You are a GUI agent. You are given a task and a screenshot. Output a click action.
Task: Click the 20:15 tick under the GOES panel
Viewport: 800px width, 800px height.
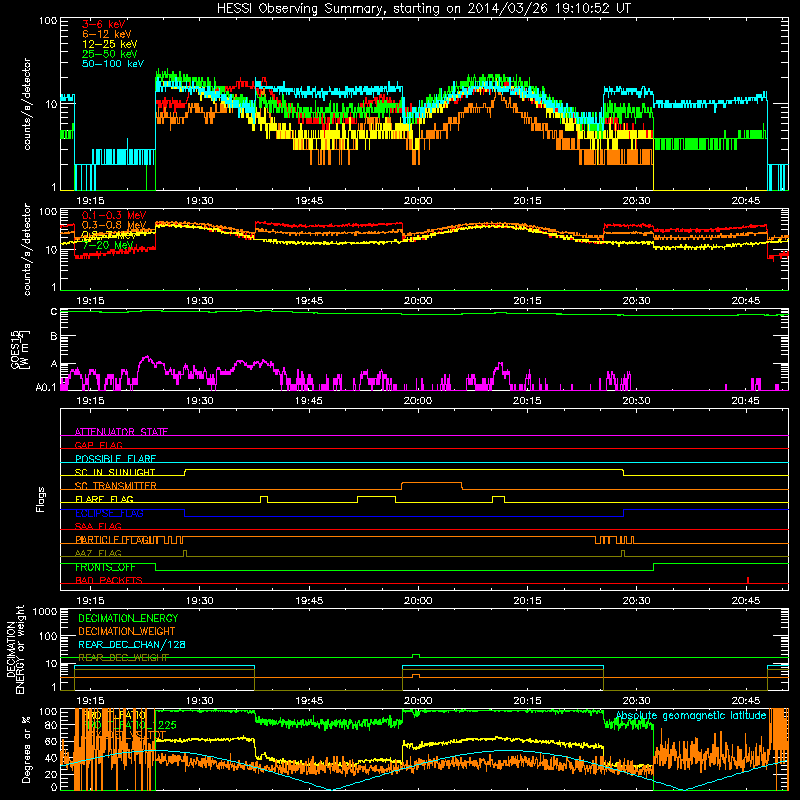pos(527,401)
